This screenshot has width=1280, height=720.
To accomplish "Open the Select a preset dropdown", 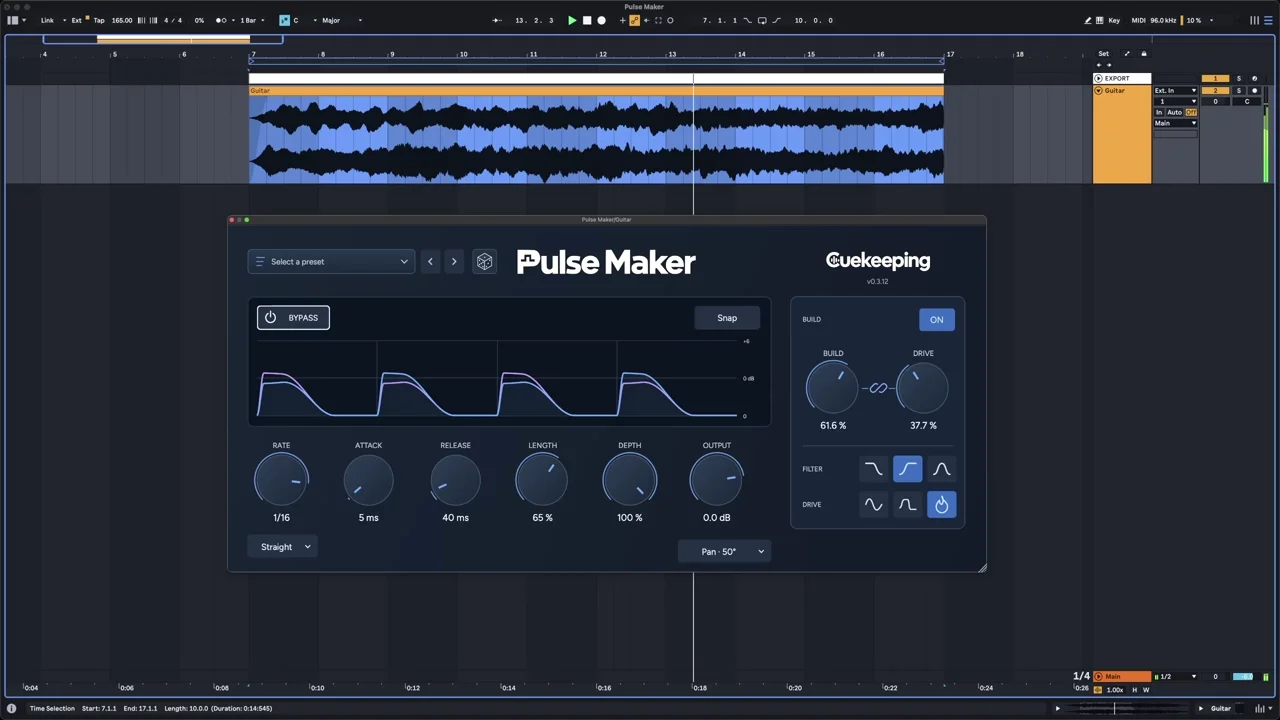I will click(331, 262).
